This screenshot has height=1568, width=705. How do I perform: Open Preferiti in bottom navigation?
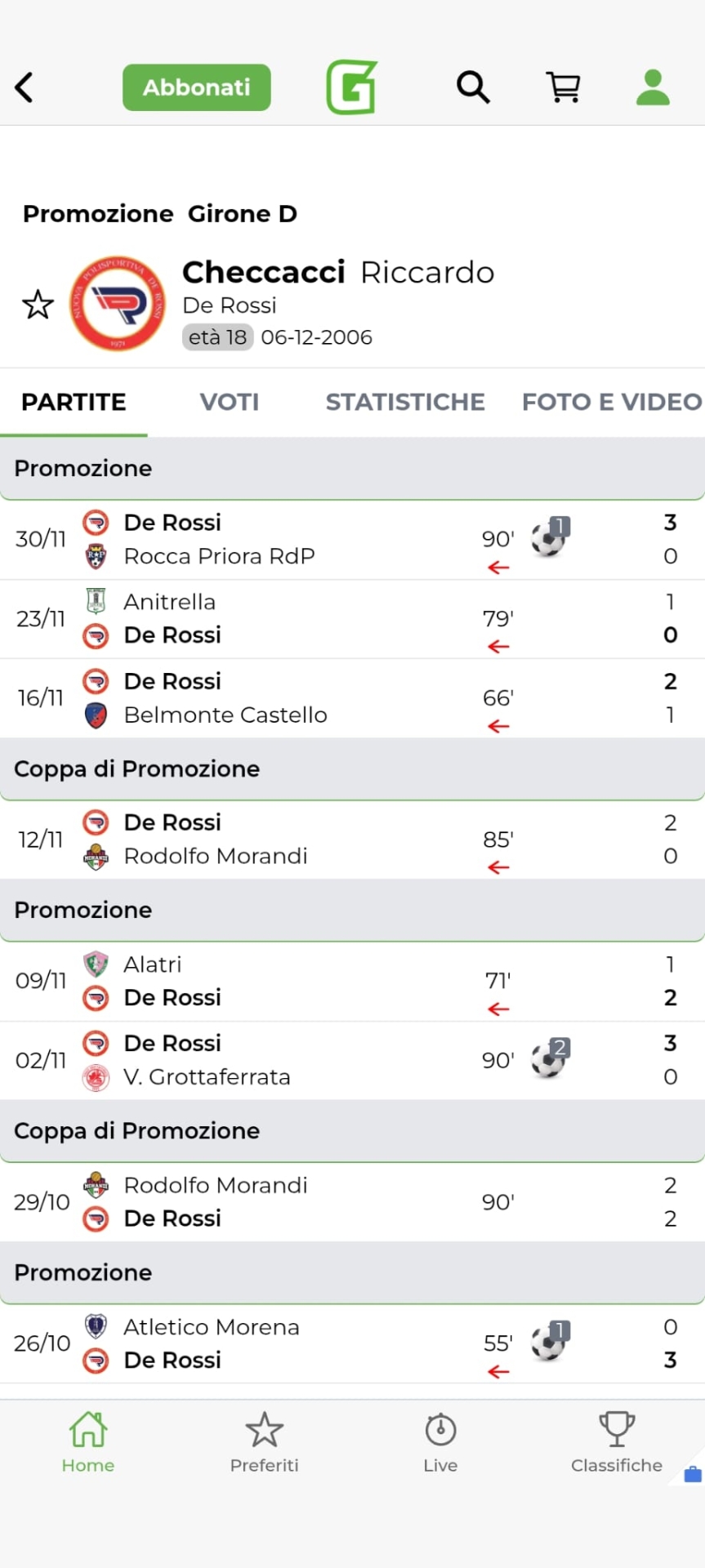[264, 1444]
